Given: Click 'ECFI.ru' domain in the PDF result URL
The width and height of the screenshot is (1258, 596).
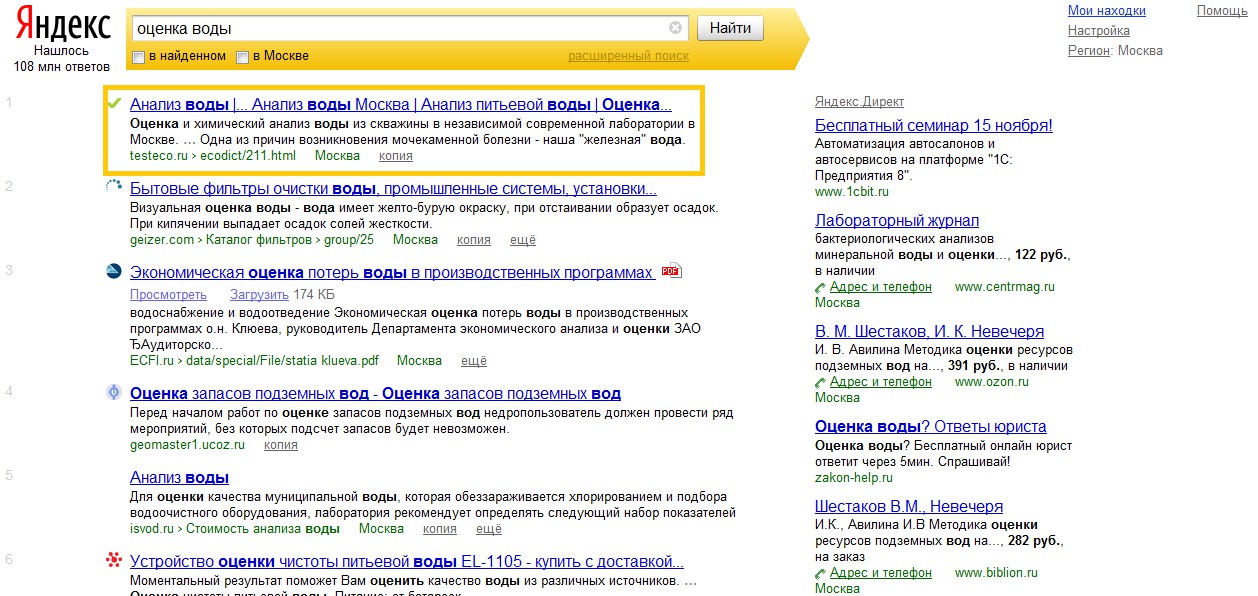Looking at the screenshot, I should 151,360.
